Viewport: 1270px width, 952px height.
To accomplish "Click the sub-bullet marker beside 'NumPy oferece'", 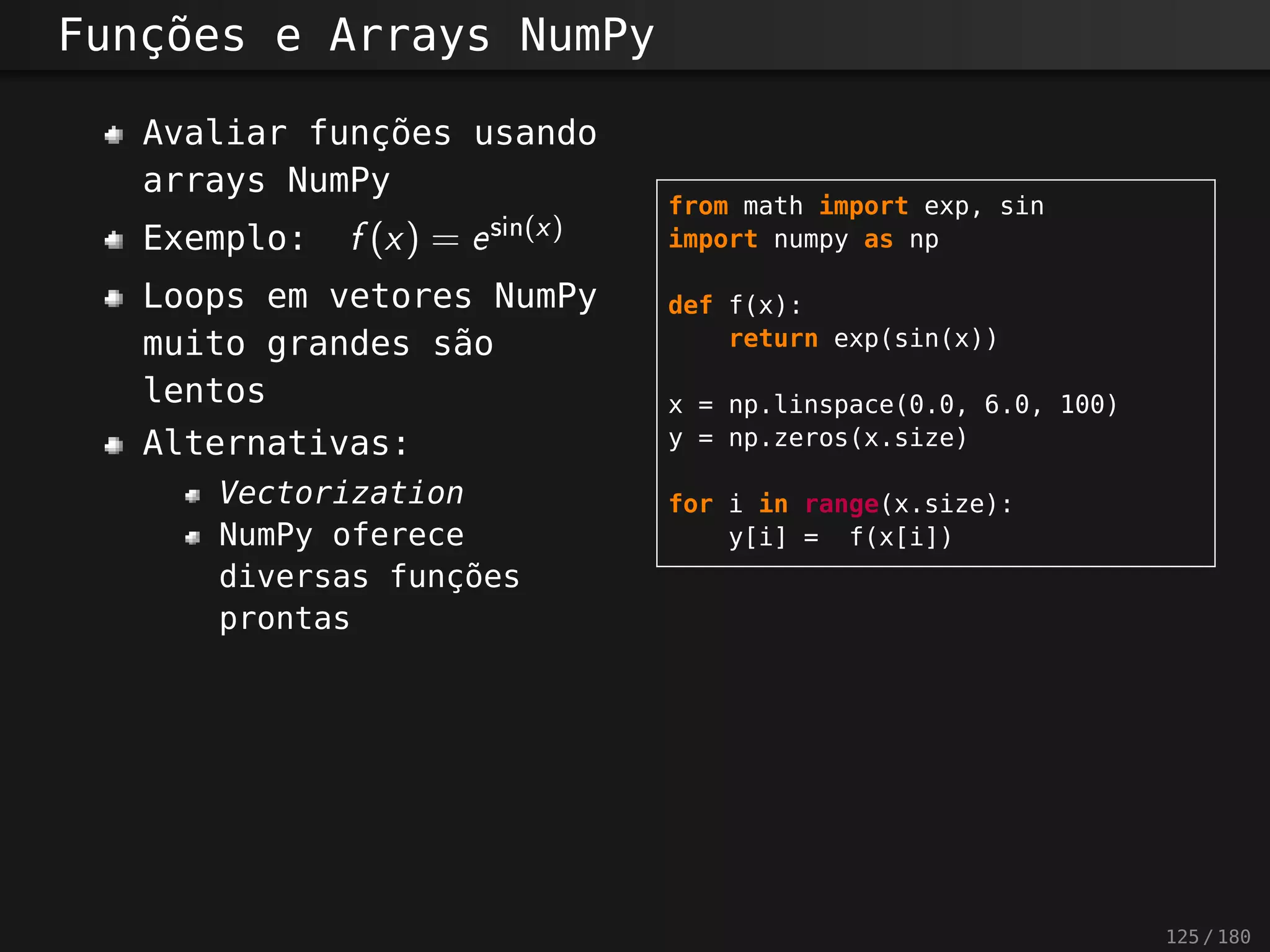I will pos(192,537).
